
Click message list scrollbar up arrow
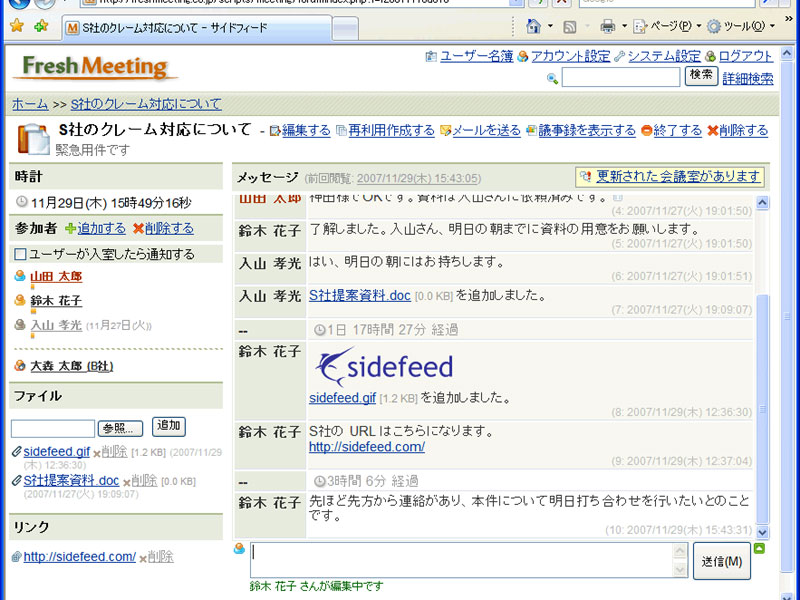[762, 203]
